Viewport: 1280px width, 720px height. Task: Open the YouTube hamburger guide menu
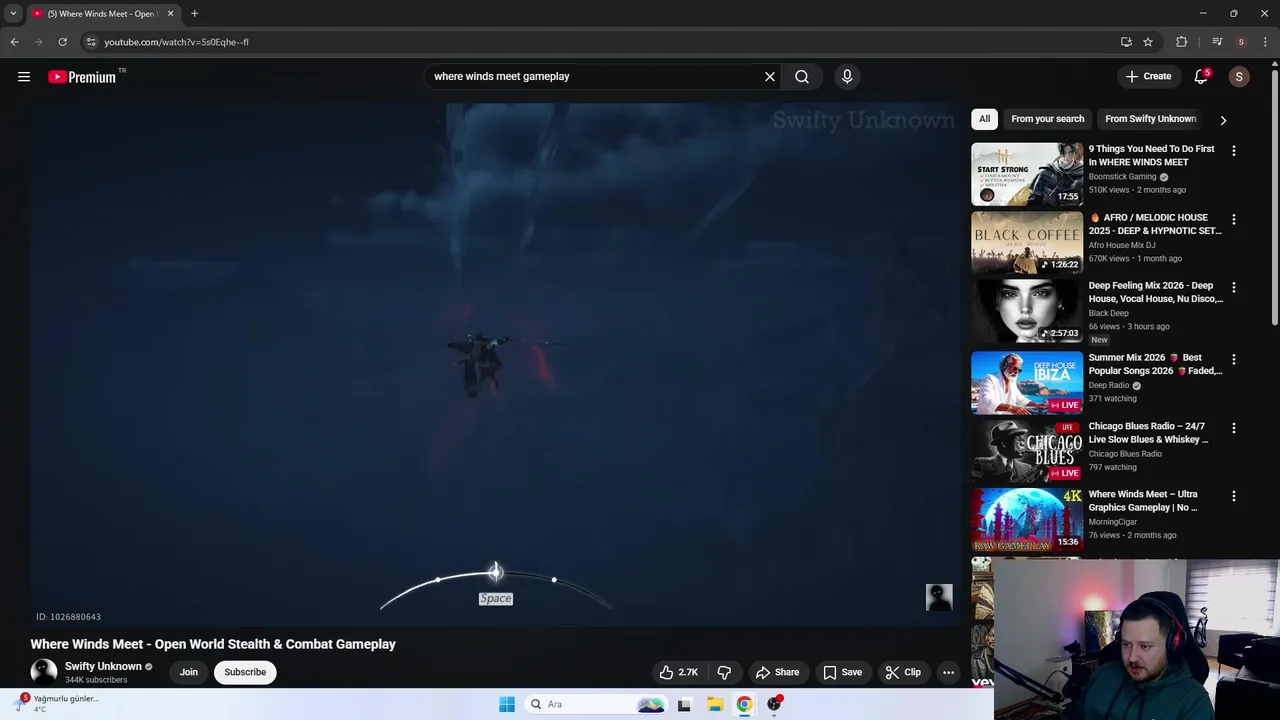point(24,77)
